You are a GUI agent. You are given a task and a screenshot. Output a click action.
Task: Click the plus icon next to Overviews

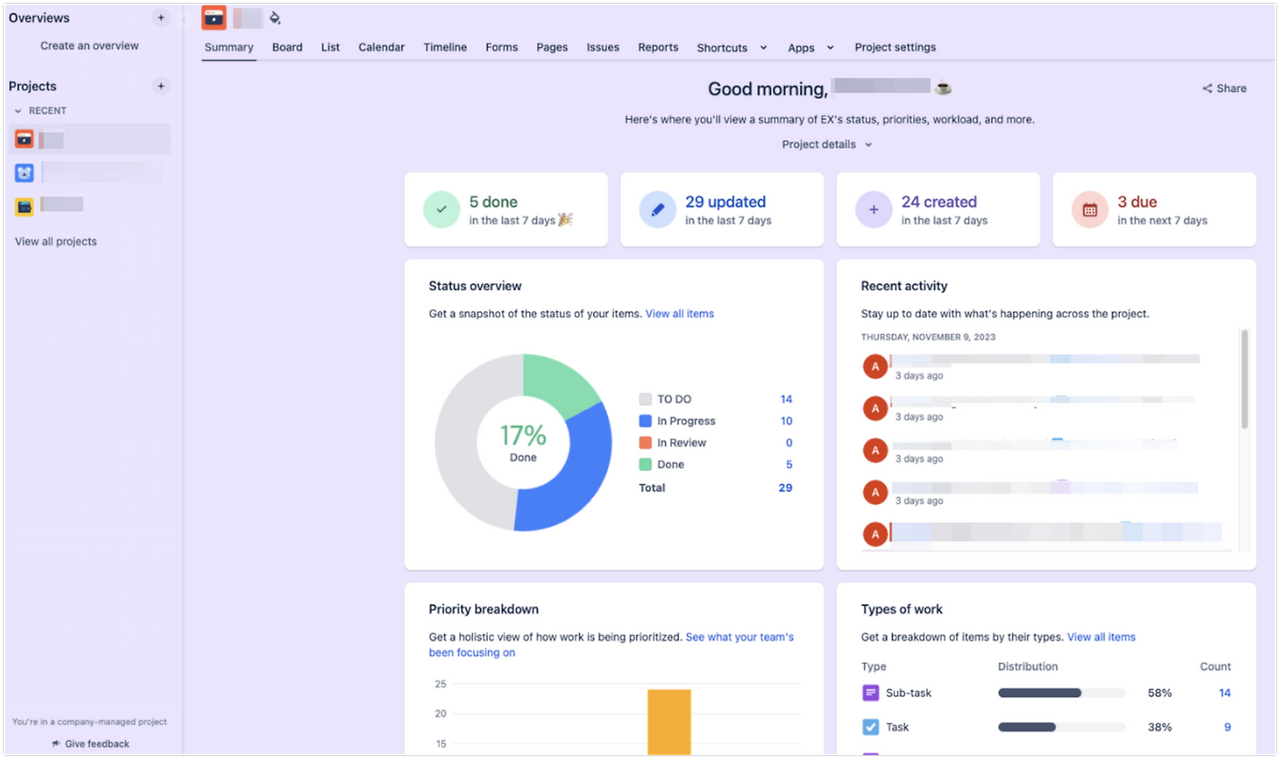coord(161,18)
